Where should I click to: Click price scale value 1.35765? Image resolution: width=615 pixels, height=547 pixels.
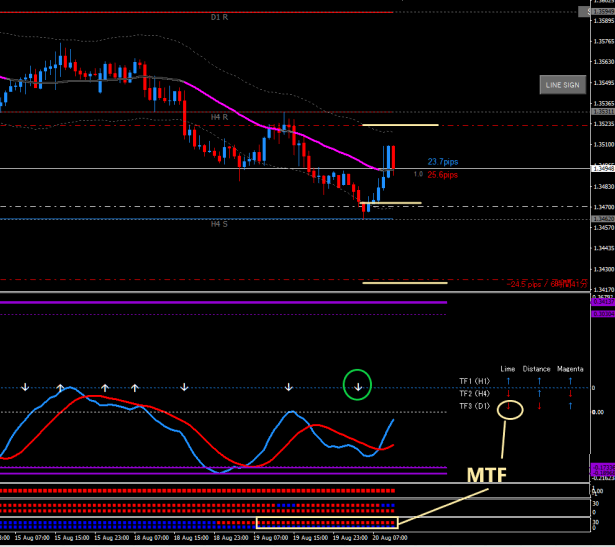point(603,41)
